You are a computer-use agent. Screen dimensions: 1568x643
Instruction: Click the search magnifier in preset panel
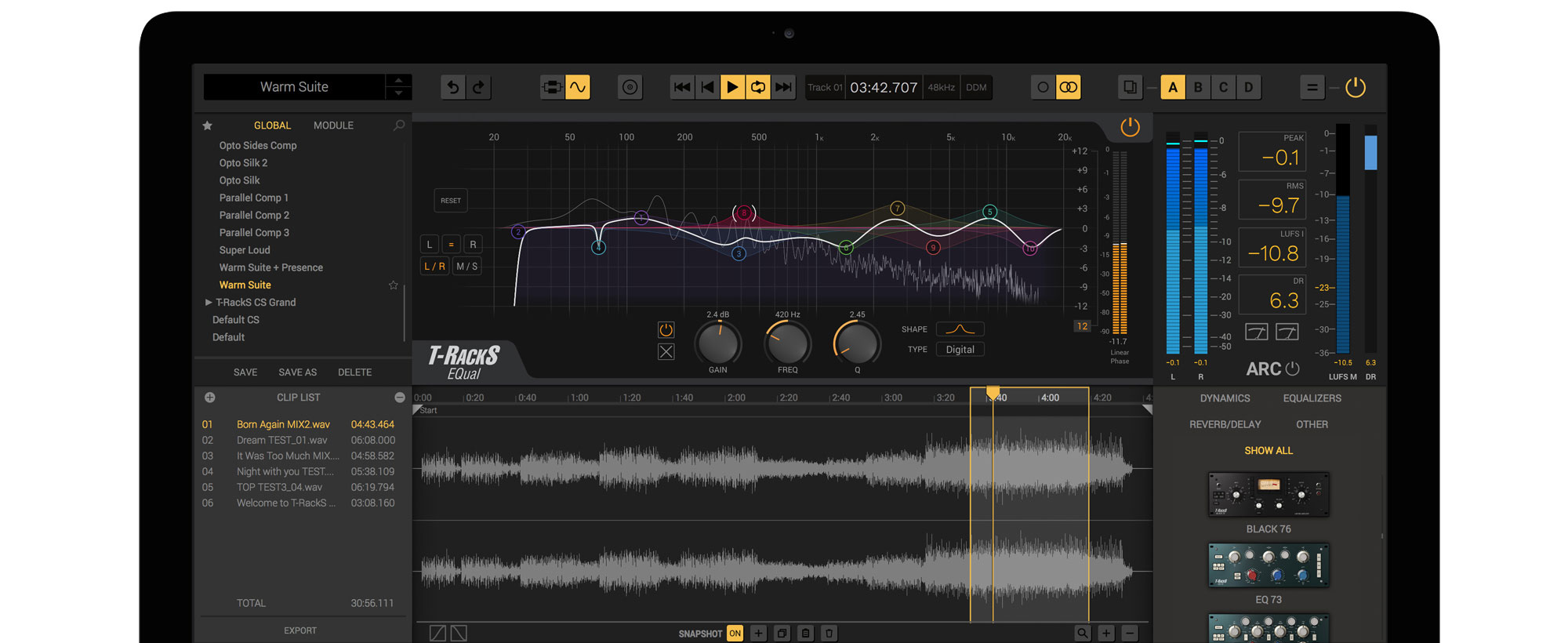[398, 125]
